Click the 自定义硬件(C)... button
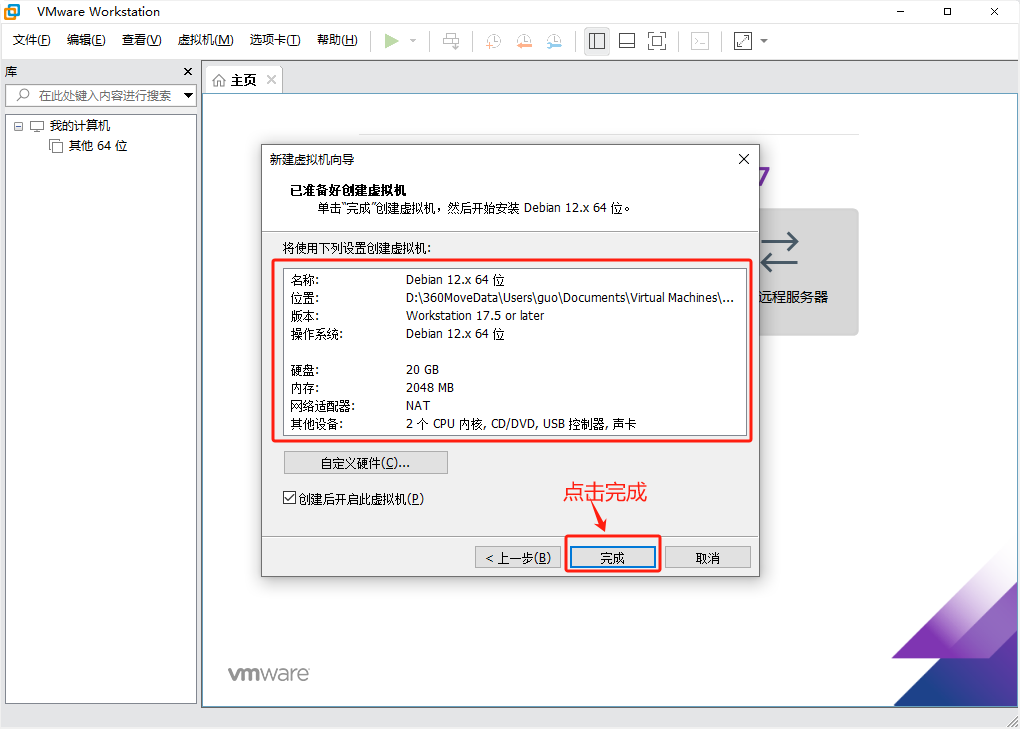The height and width of the screenshot is (729, 1020). click(x=366, y=463)
